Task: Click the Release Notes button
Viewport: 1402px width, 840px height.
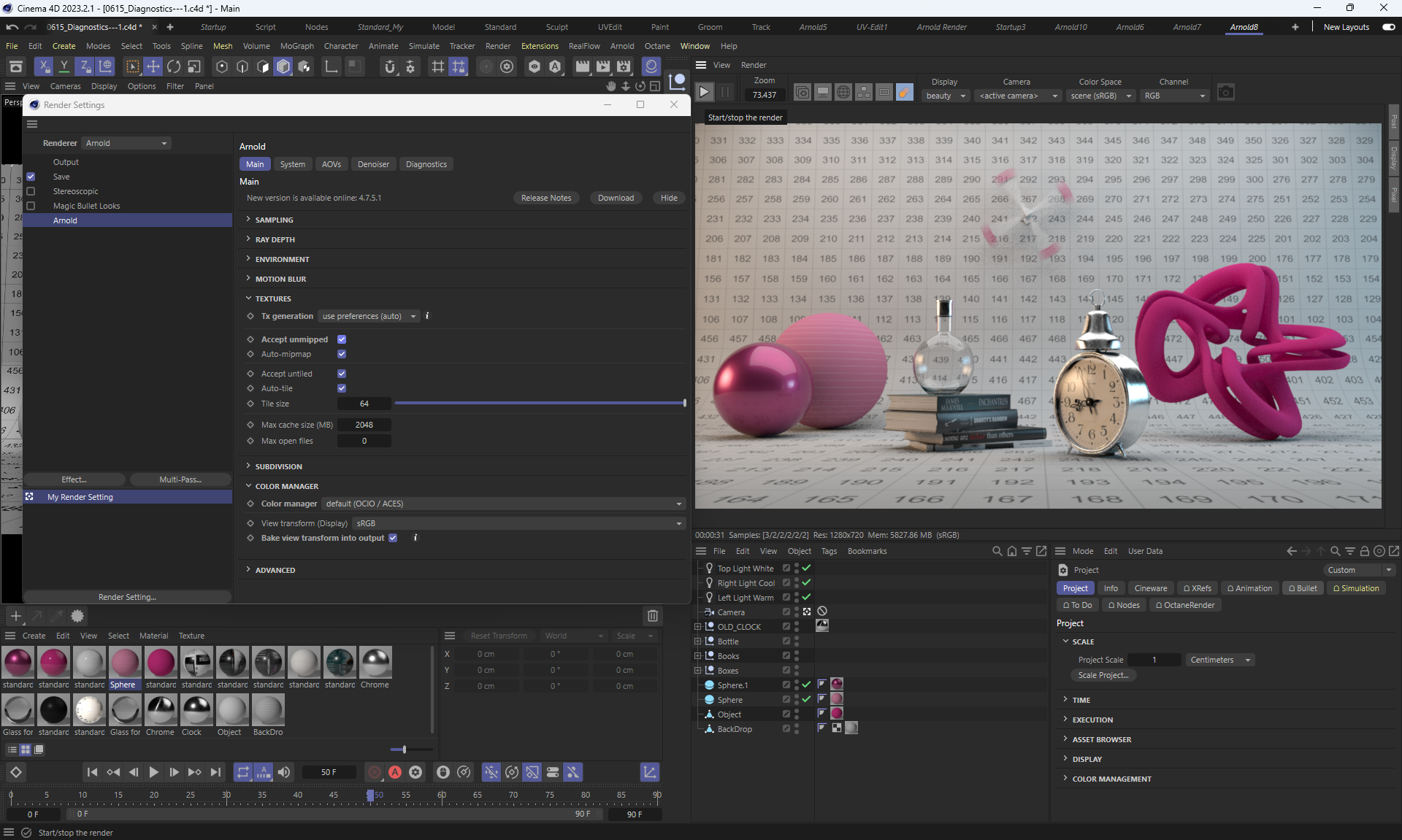Action: click(x=545, y=198)
